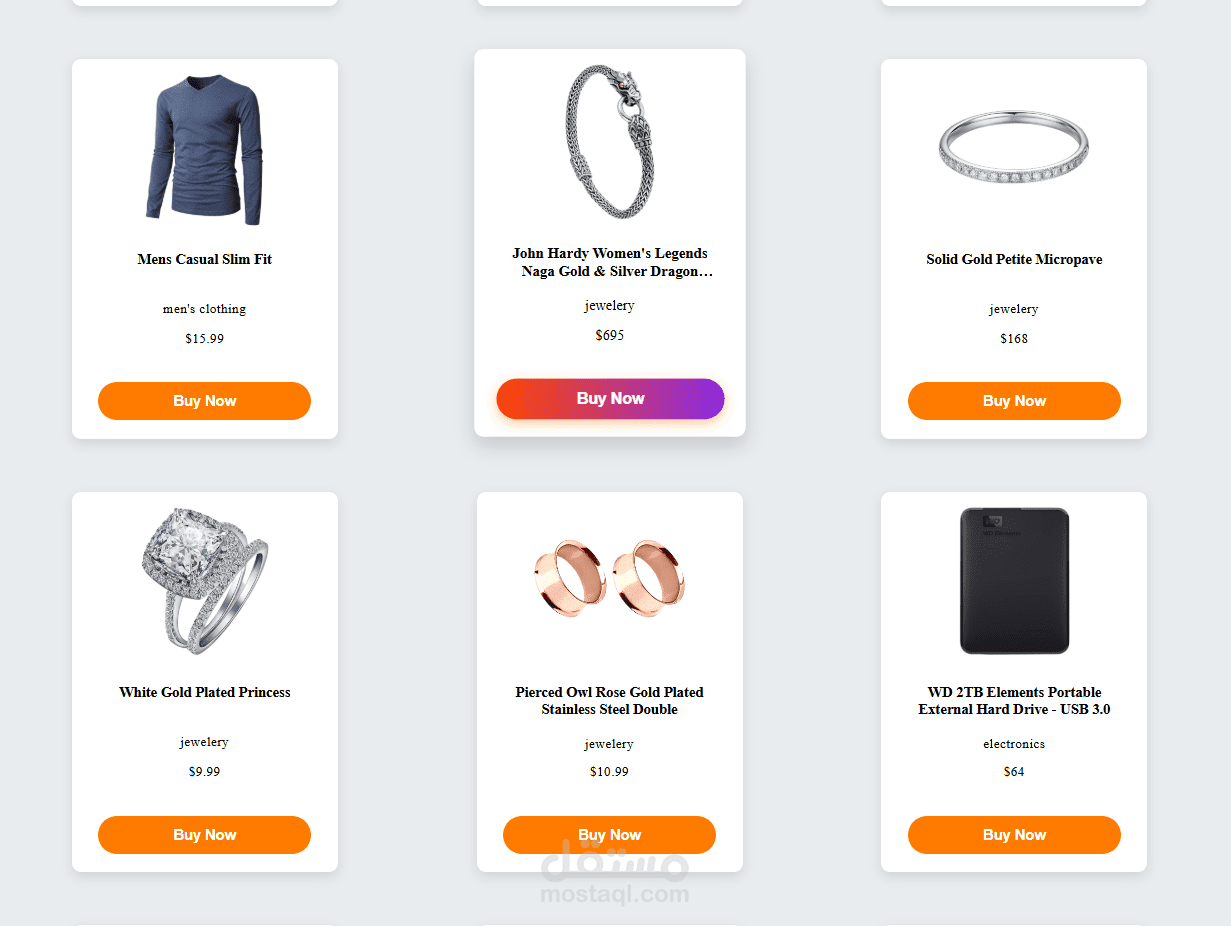
Task: Click Buy Now for Pierced Owl Rose Gold
Action: (x=609, y=835)
